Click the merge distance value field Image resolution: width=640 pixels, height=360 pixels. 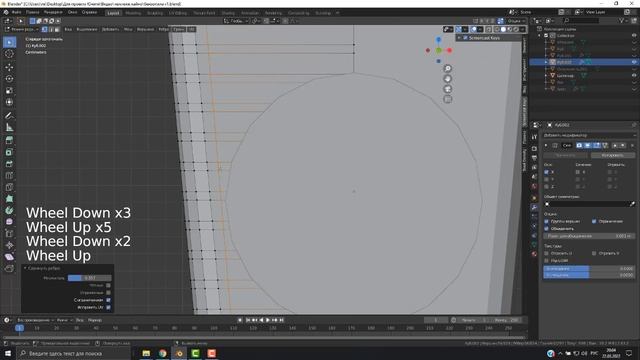click(589, 236)
